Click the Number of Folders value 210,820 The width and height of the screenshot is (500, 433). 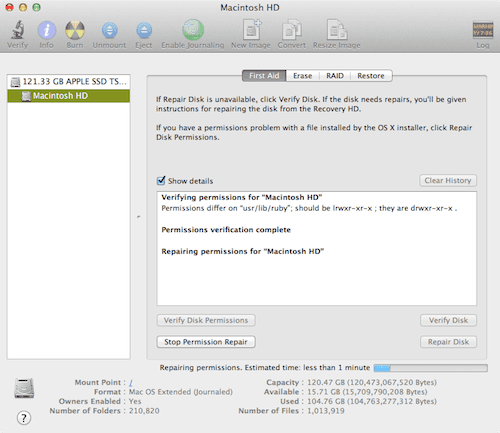click(x=144, y=411)
